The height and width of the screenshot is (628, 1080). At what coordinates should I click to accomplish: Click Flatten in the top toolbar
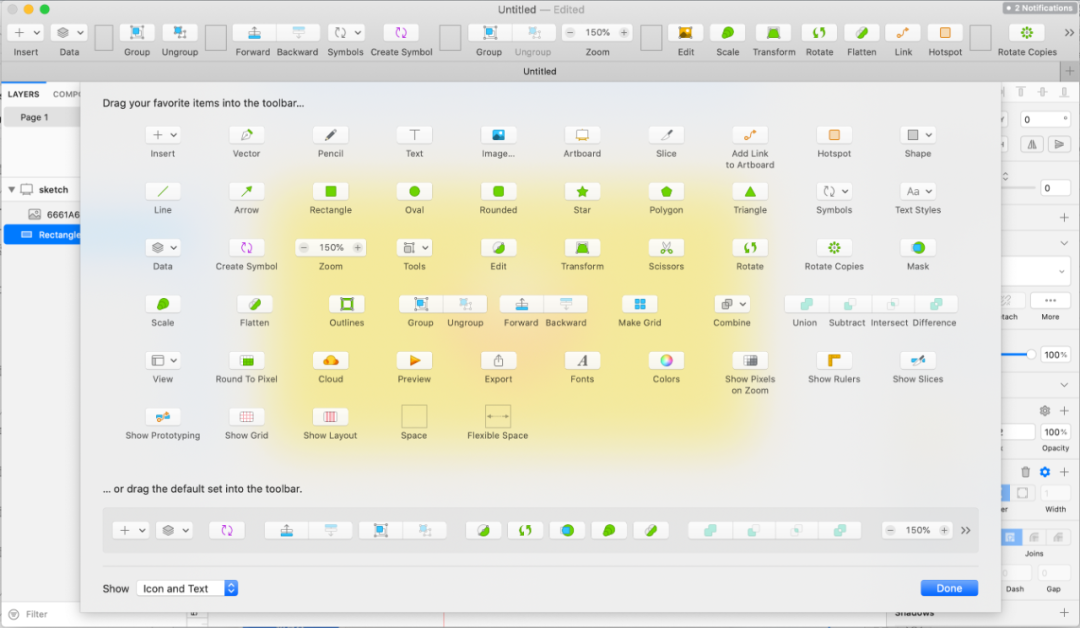click(861, 33)
